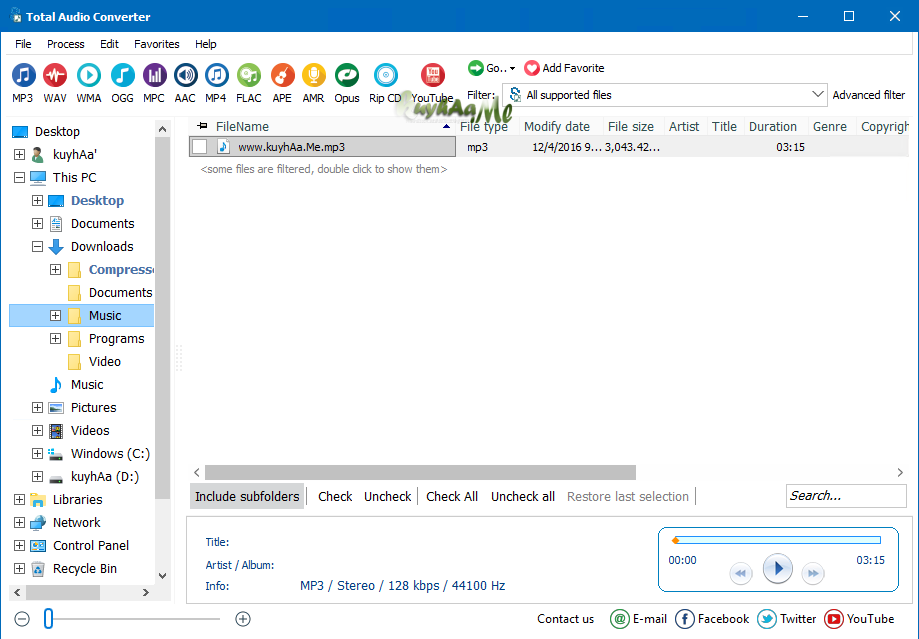Click the zoom slider handle

(x=49, y=619)
